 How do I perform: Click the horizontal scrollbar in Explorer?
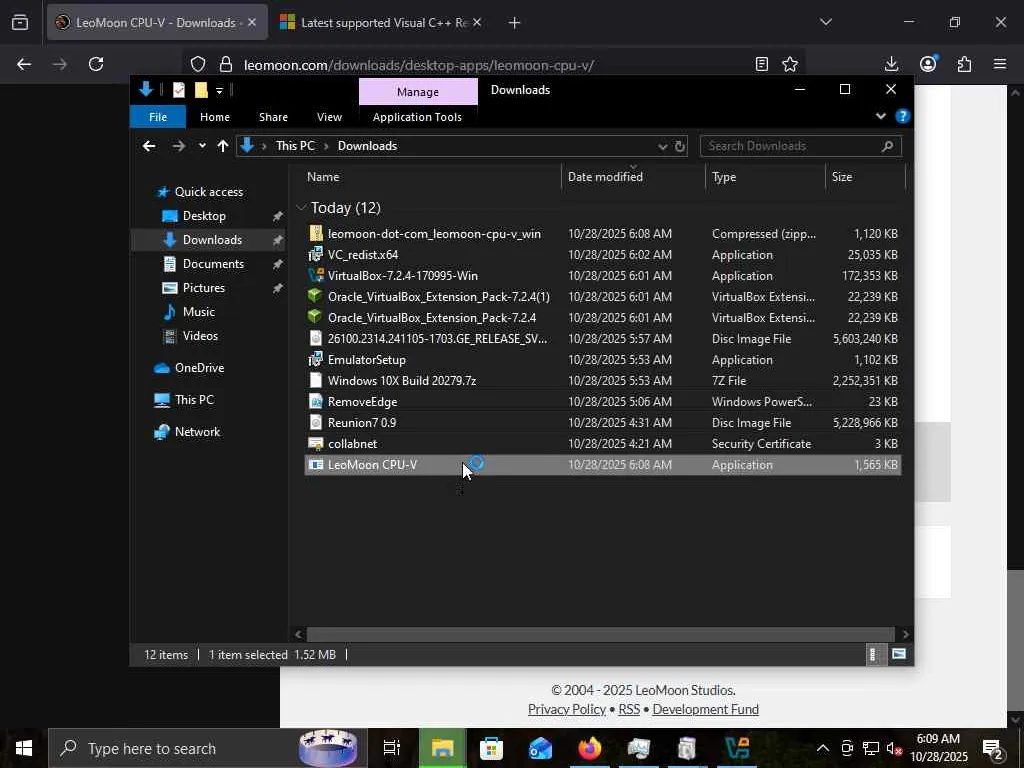click(x=600, y=634)
